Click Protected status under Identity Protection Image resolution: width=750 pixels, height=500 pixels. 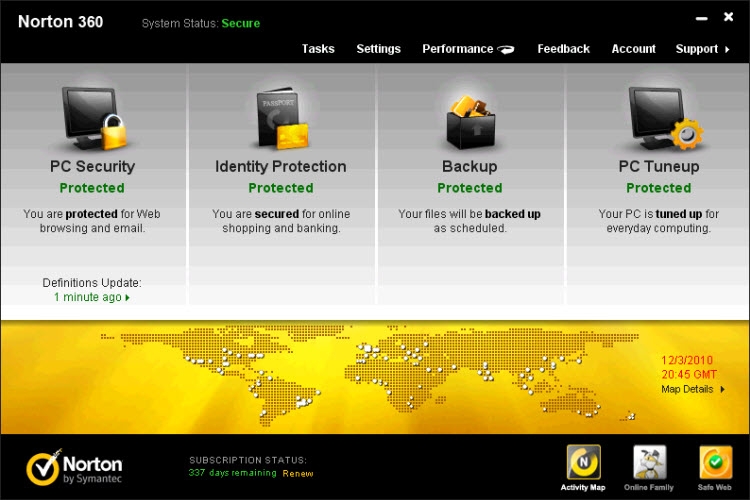coord(281,188)
